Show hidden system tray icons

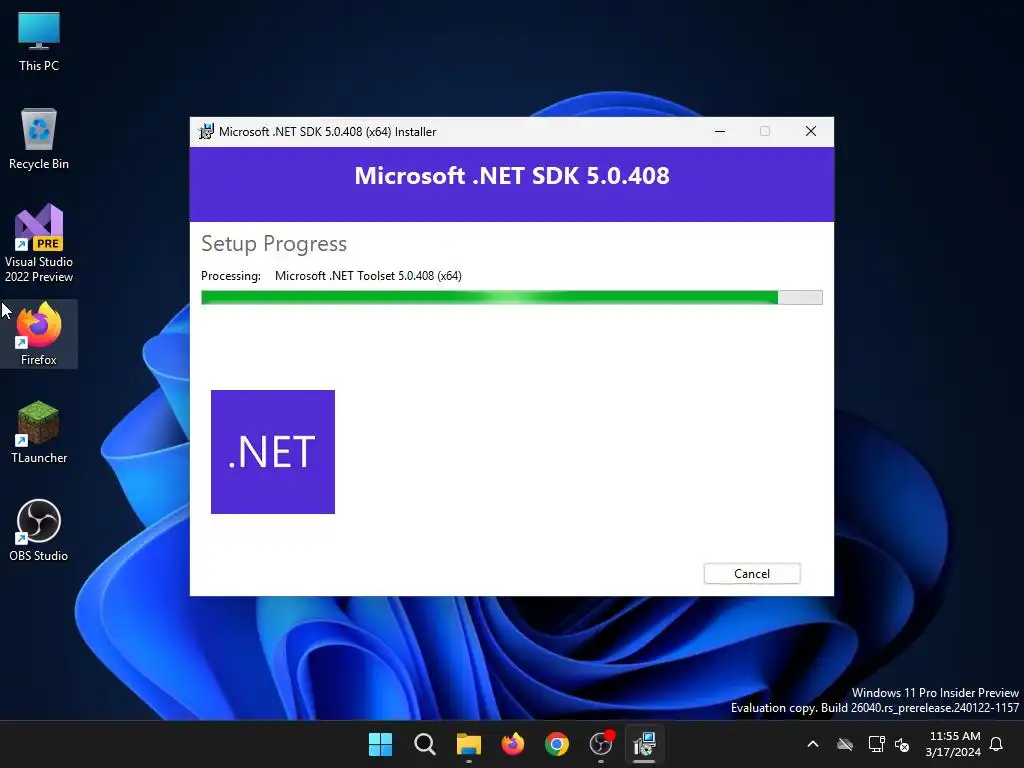tap(813, 744)
